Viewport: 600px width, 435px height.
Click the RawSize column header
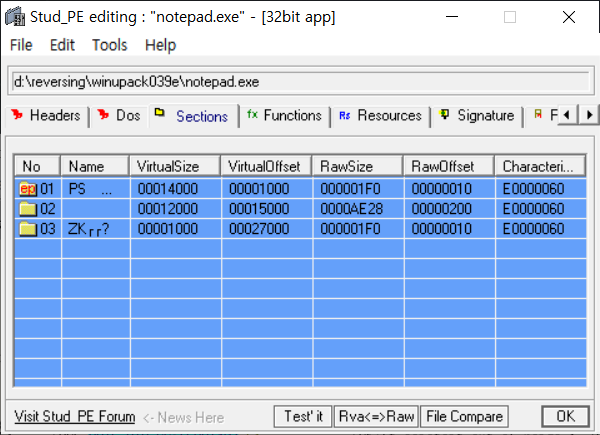coord(357,166)
